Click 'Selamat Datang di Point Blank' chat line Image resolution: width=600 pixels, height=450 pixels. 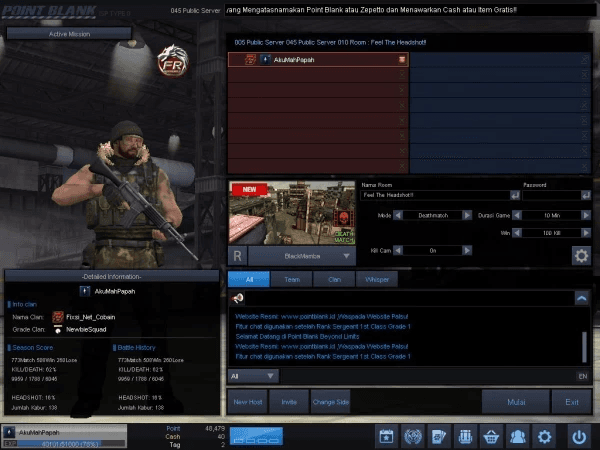(x=297, y=336)
